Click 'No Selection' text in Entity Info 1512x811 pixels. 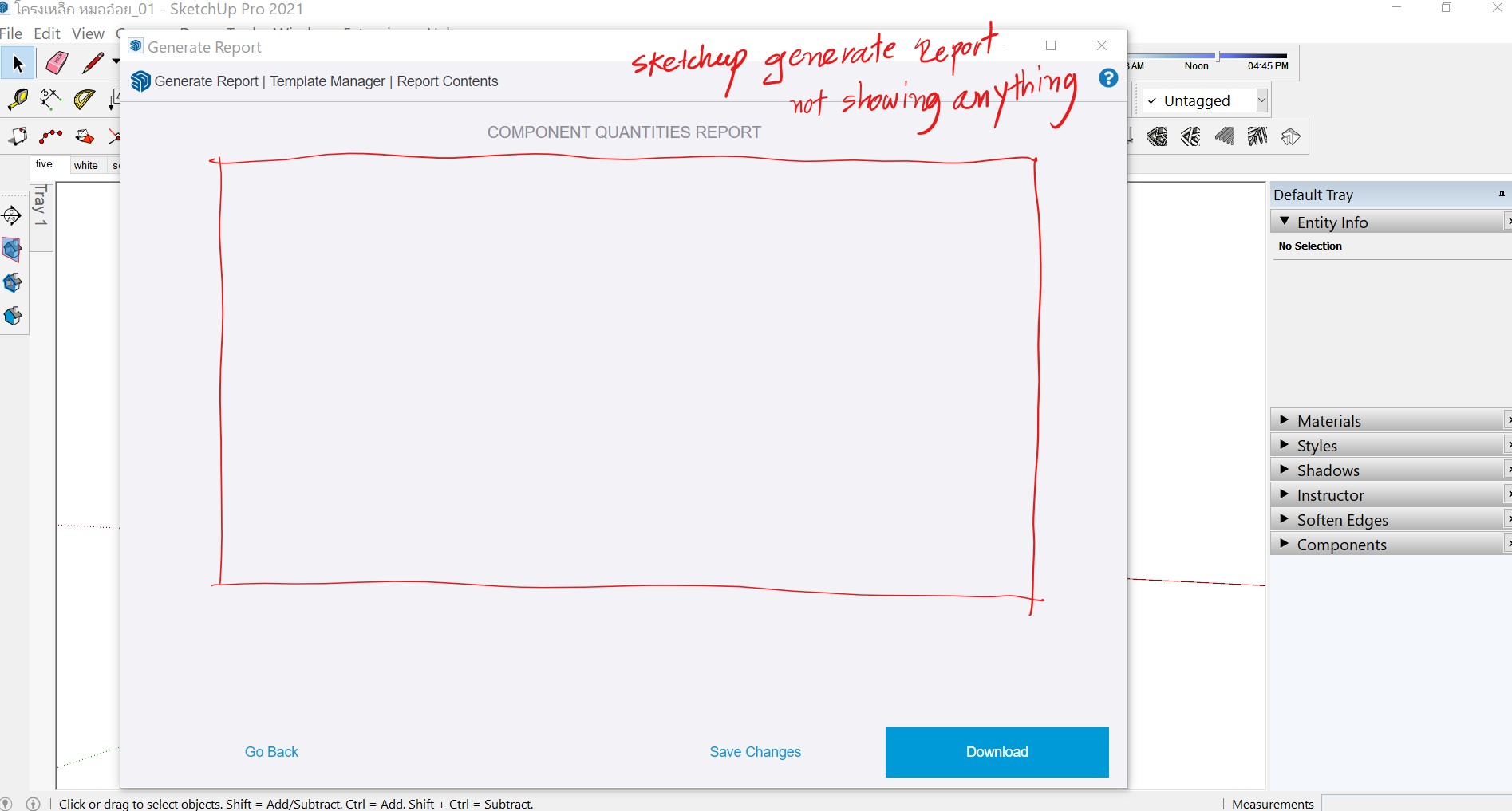[1310, 246]
